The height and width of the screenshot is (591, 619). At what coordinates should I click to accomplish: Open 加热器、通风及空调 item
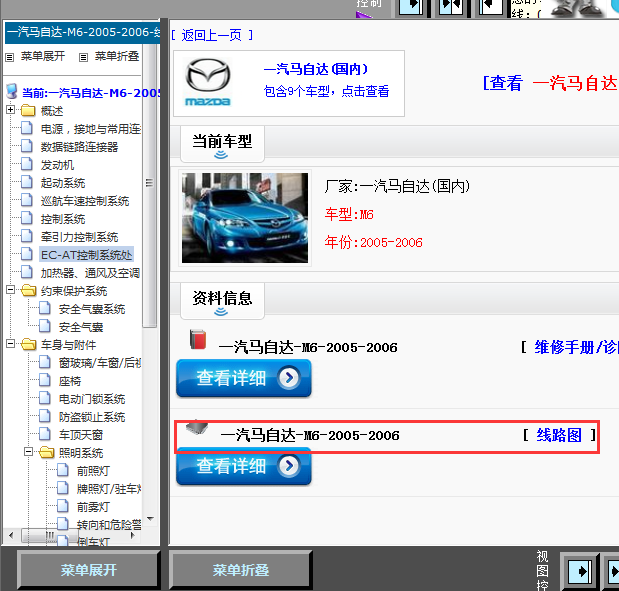(x=90, y=273)
